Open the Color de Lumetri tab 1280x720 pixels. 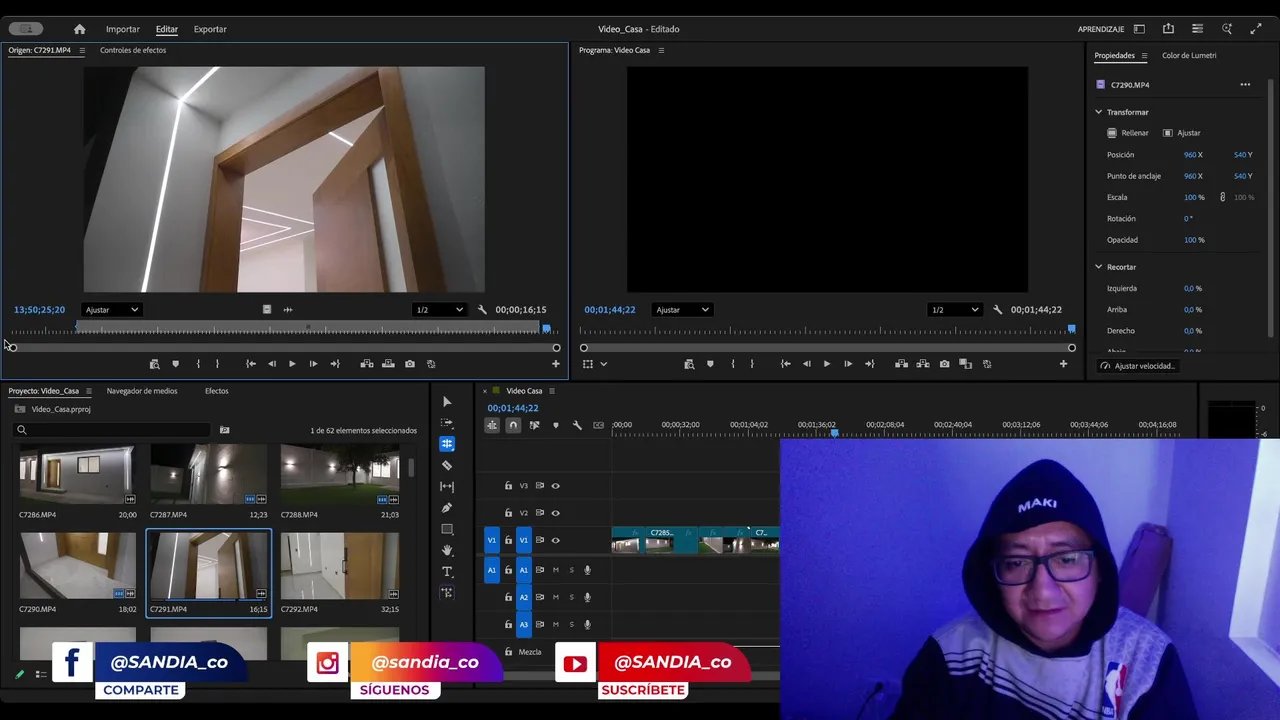(x=1189, y=56)
